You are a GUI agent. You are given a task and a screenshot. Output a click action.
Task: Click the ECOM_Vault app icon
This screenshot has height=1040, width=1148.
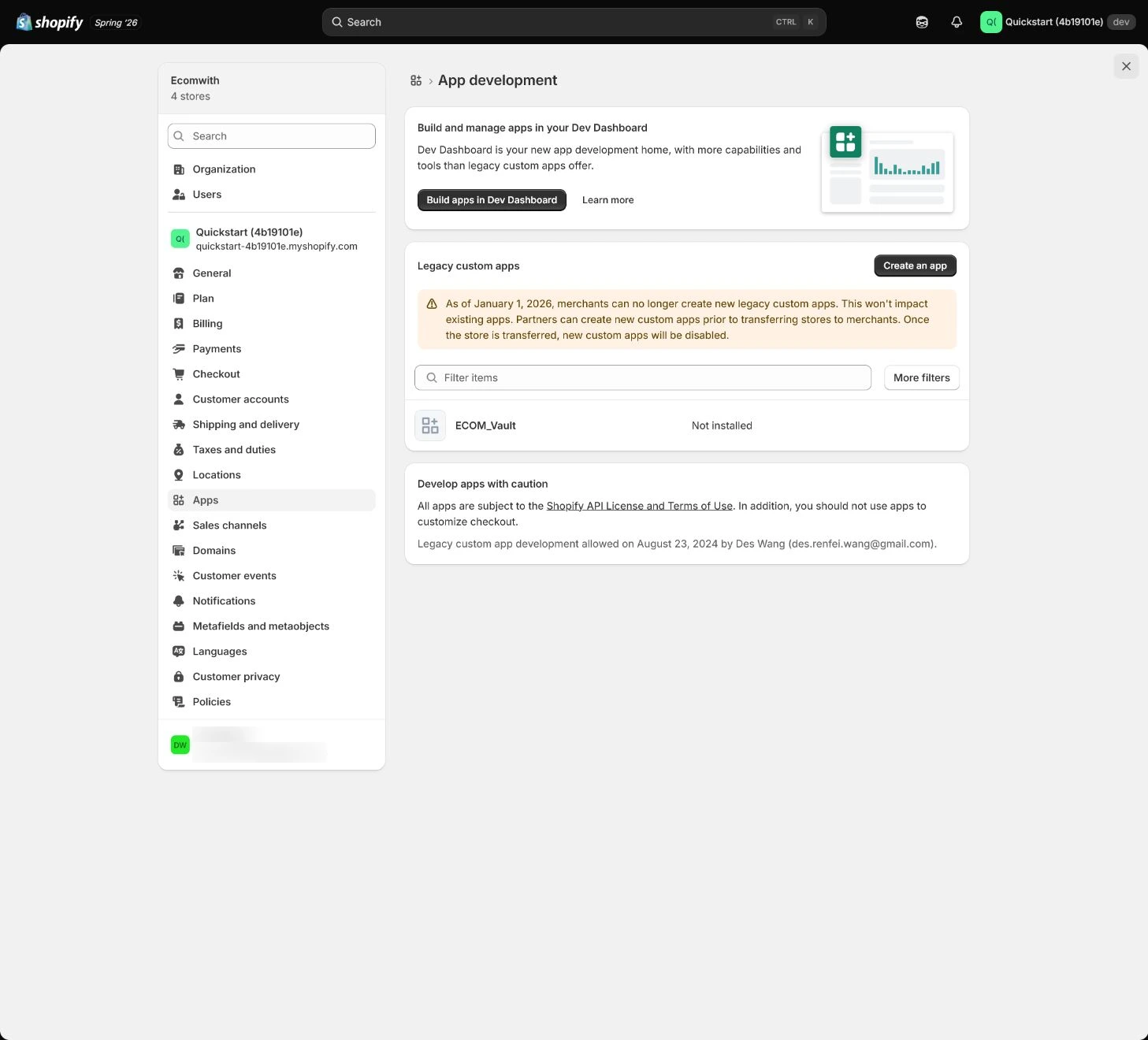pyautogui.click(x=430, y=425)
